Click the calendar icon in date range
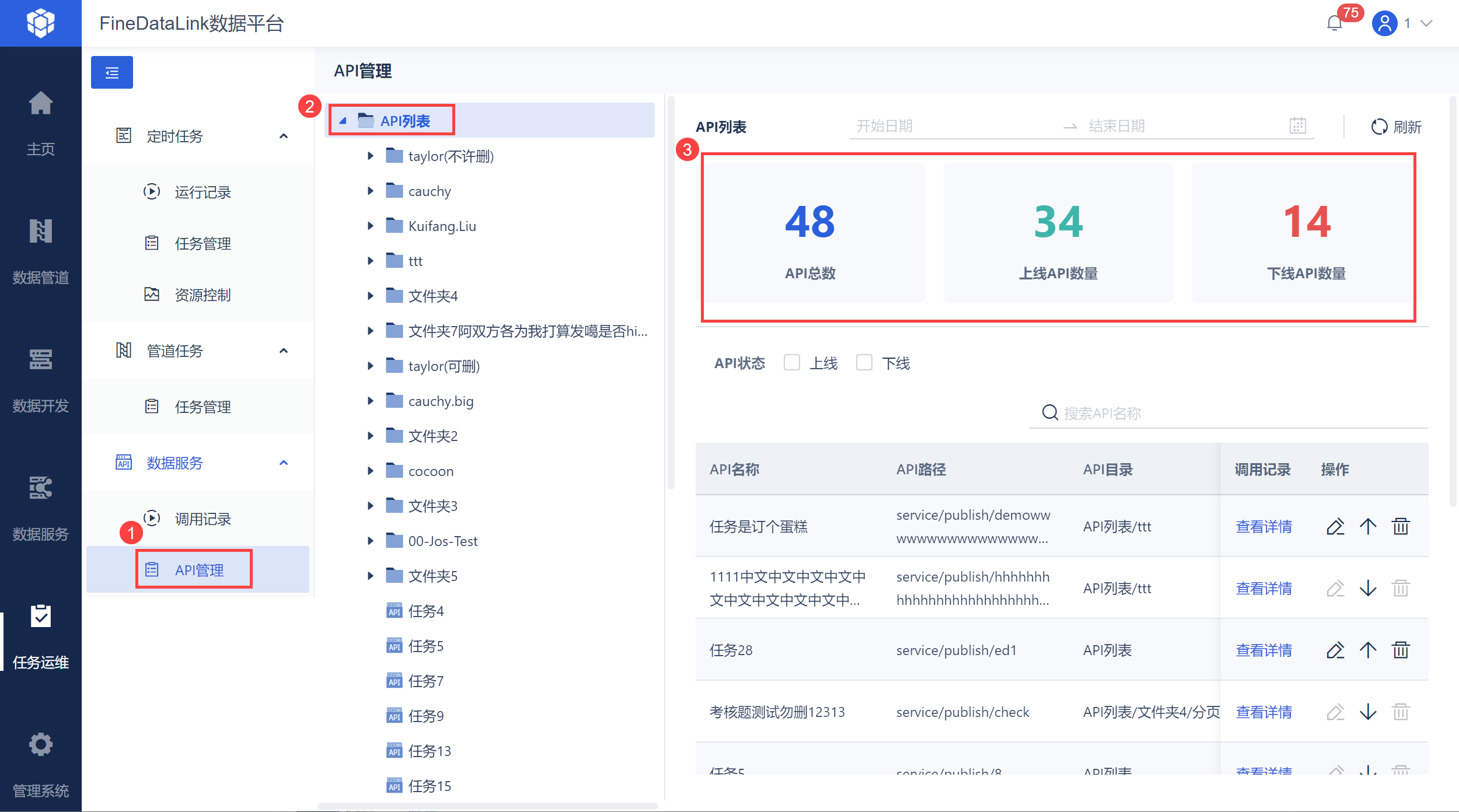Viewport: 1459px width, 812px height. (x=1297, y=125)
